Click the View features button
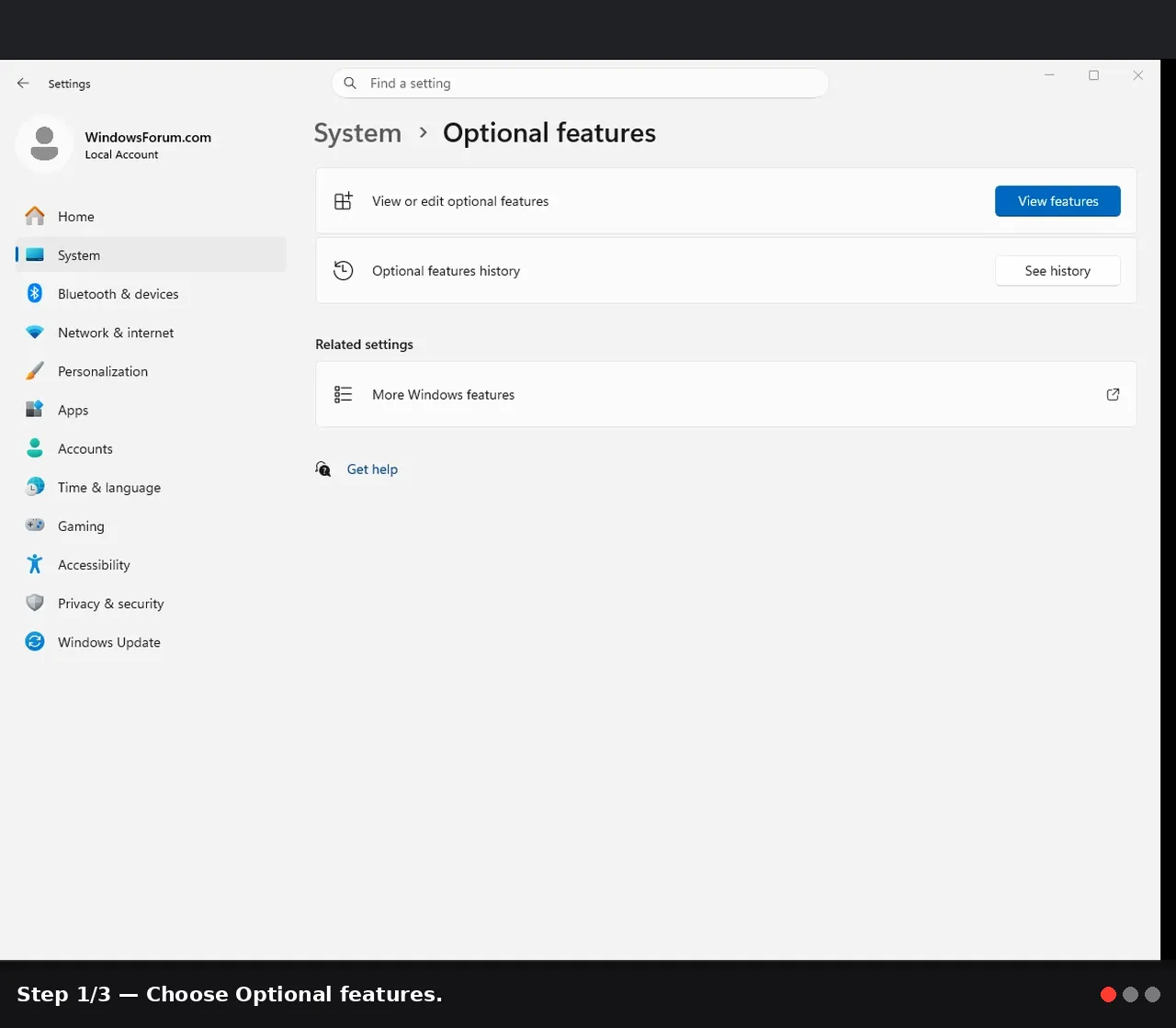This screenshot has height=1028, width=1176. (x=1057, y=201)
